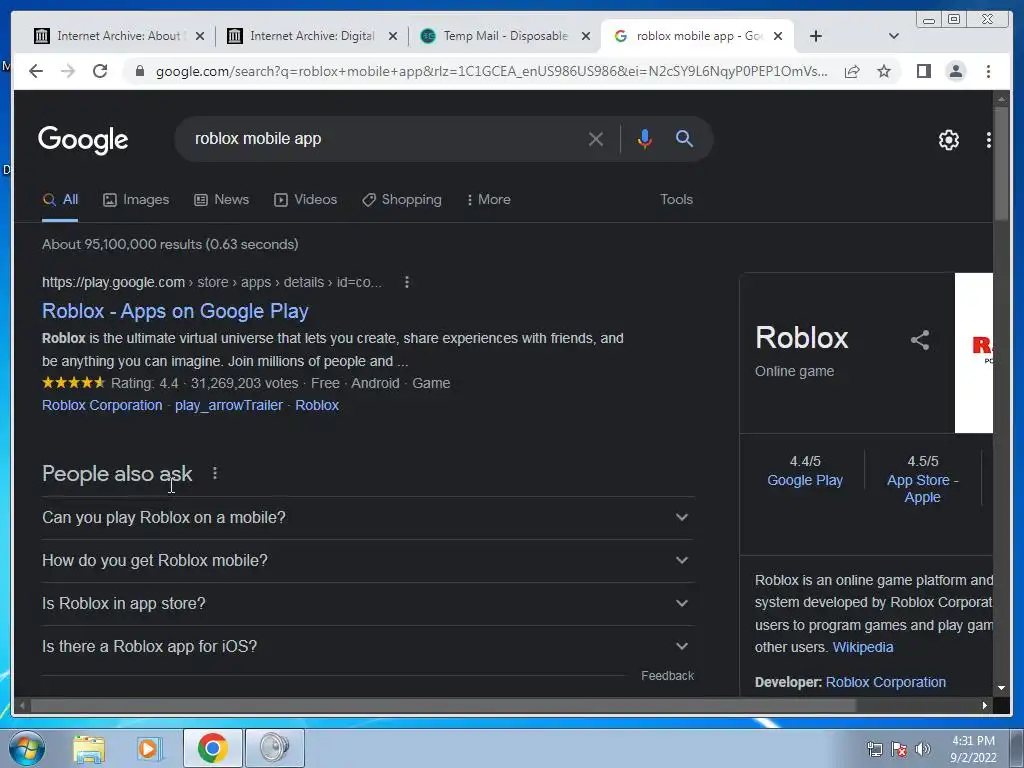This screenshot has width=1024, height=768.
Task: Share this page via address bar icon
Action: pyautogui.click(x=852, y=71)
